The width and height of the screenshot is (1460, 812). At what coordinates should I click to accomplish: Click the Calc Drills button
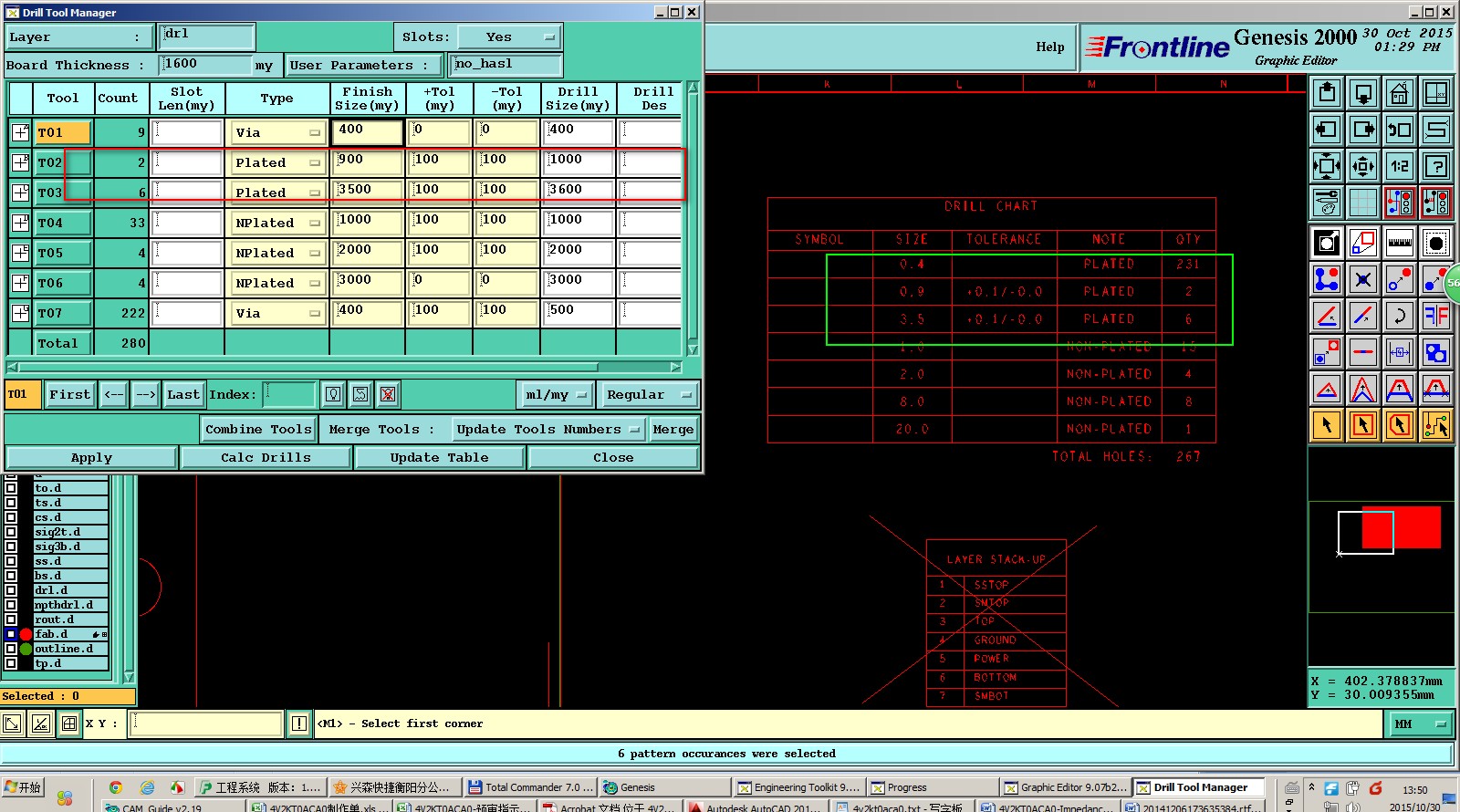point(266,457)
